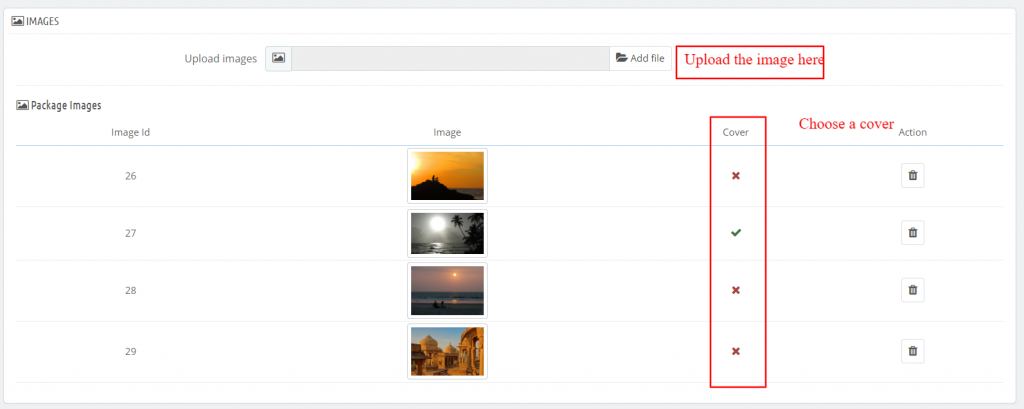
Task: Delete image 27 using trash icon
Action: [x=912, y=233]
